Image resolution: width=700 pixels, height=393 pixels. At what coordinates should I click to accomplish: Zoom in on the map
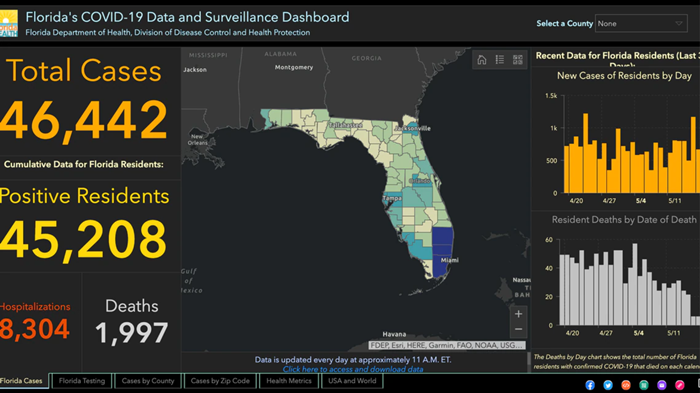tap(518, 314)
